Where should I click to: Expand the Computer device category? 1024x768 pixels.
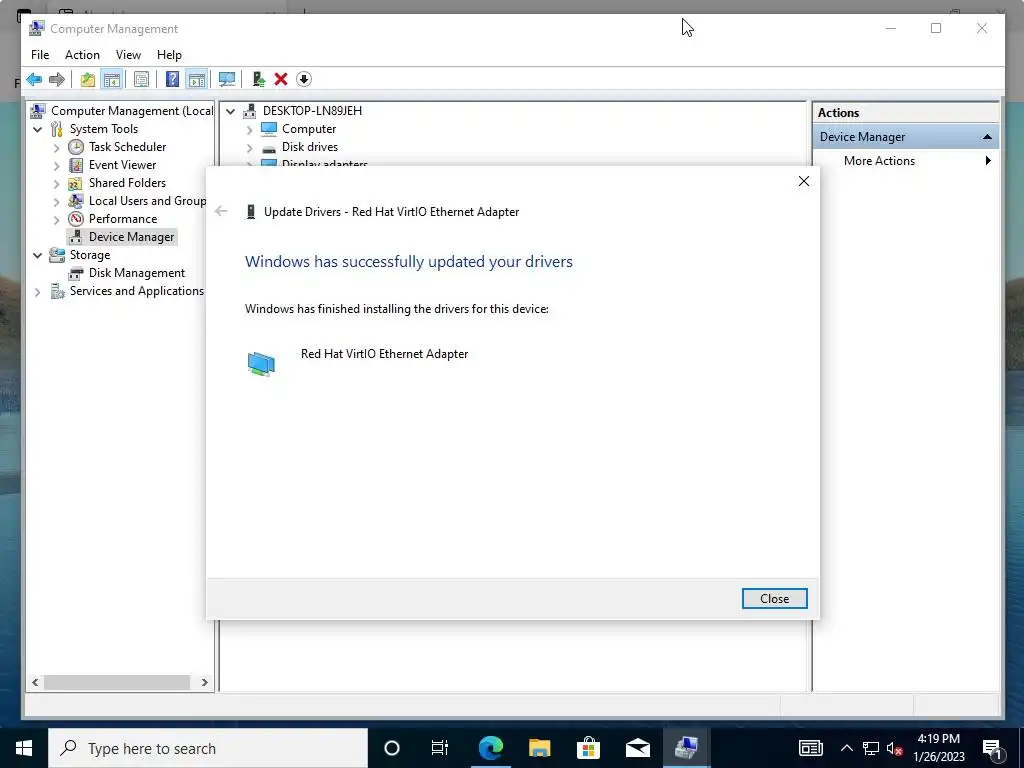coord(249,130)
